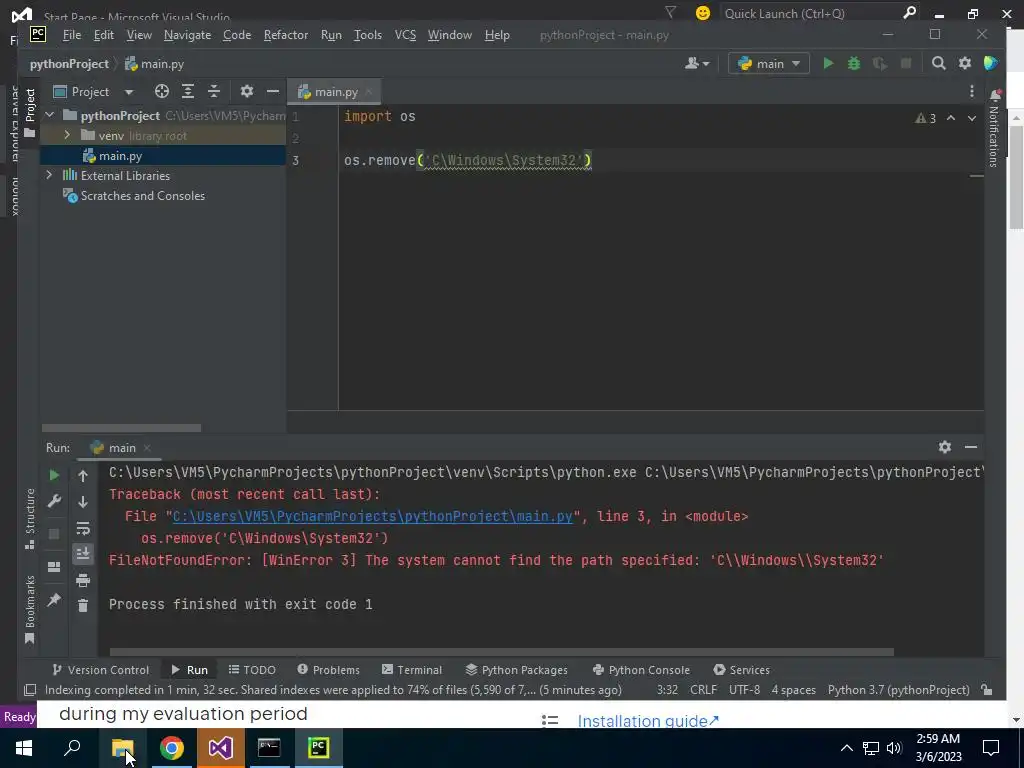Open the Refactor menu
Viewport: 1024px width, 768px height.
pyautogui.click(x=285, y=35)
